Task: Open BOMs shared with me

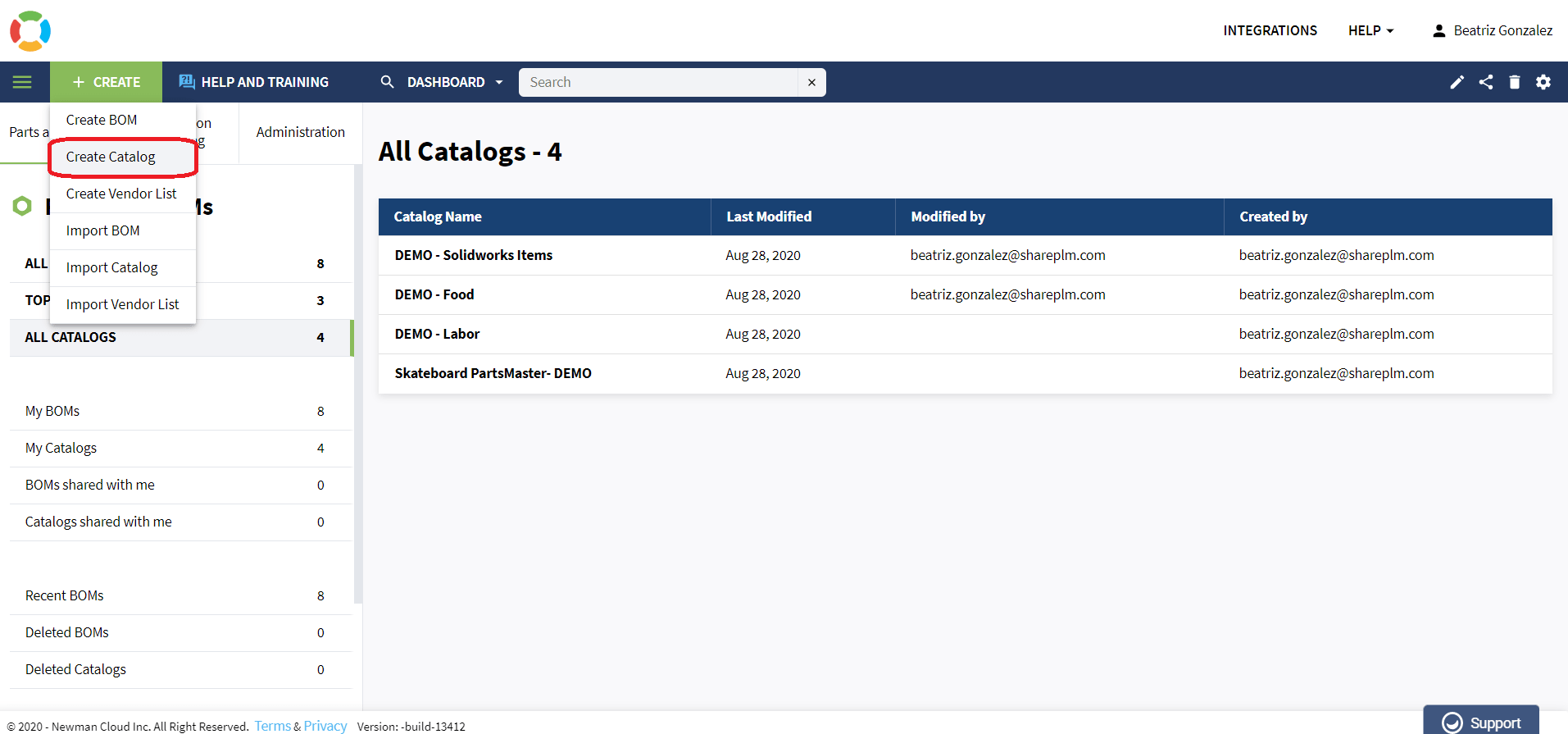Action: coord(181,485)
